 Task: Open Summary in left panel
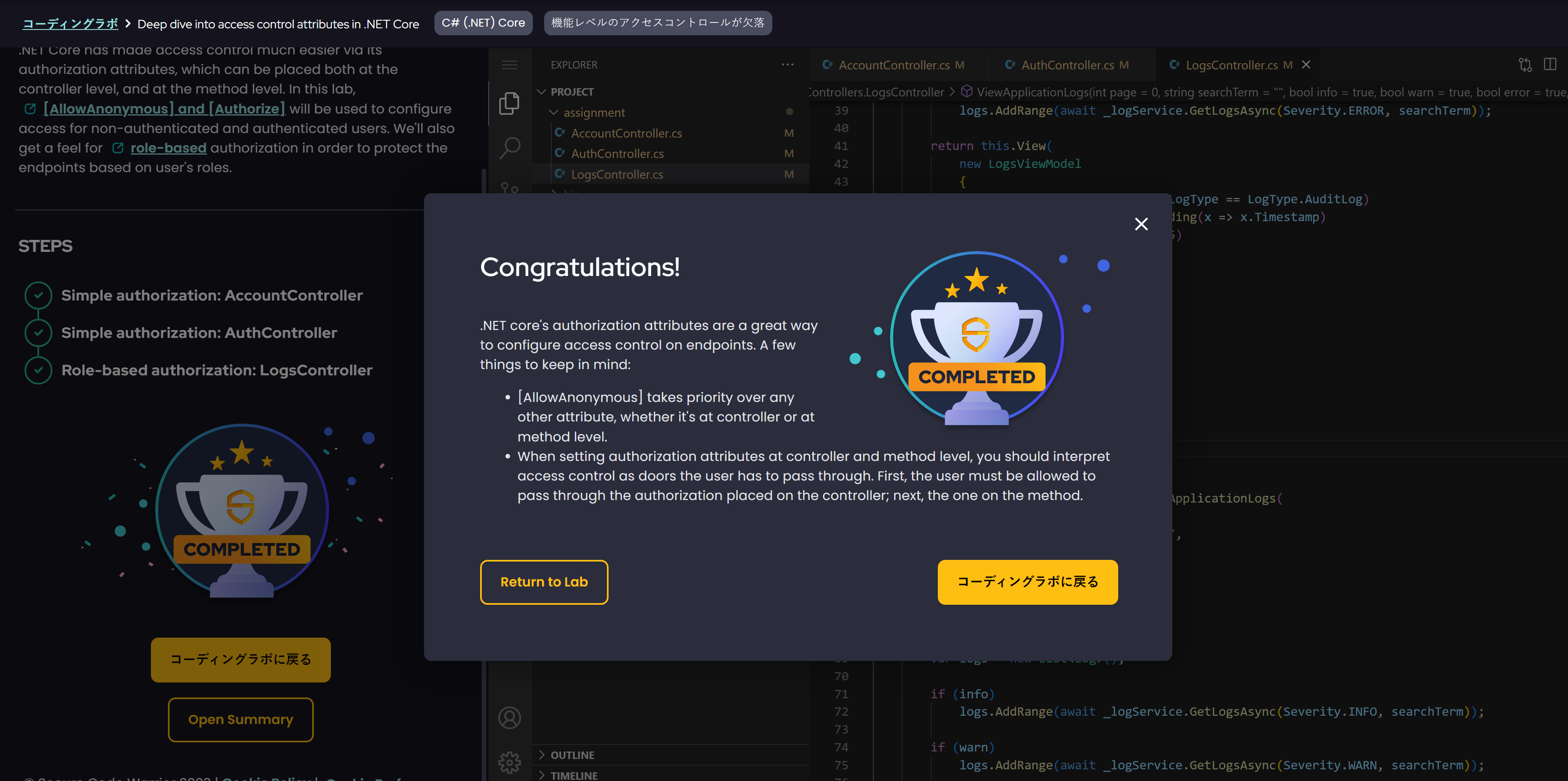coord(240,719)
